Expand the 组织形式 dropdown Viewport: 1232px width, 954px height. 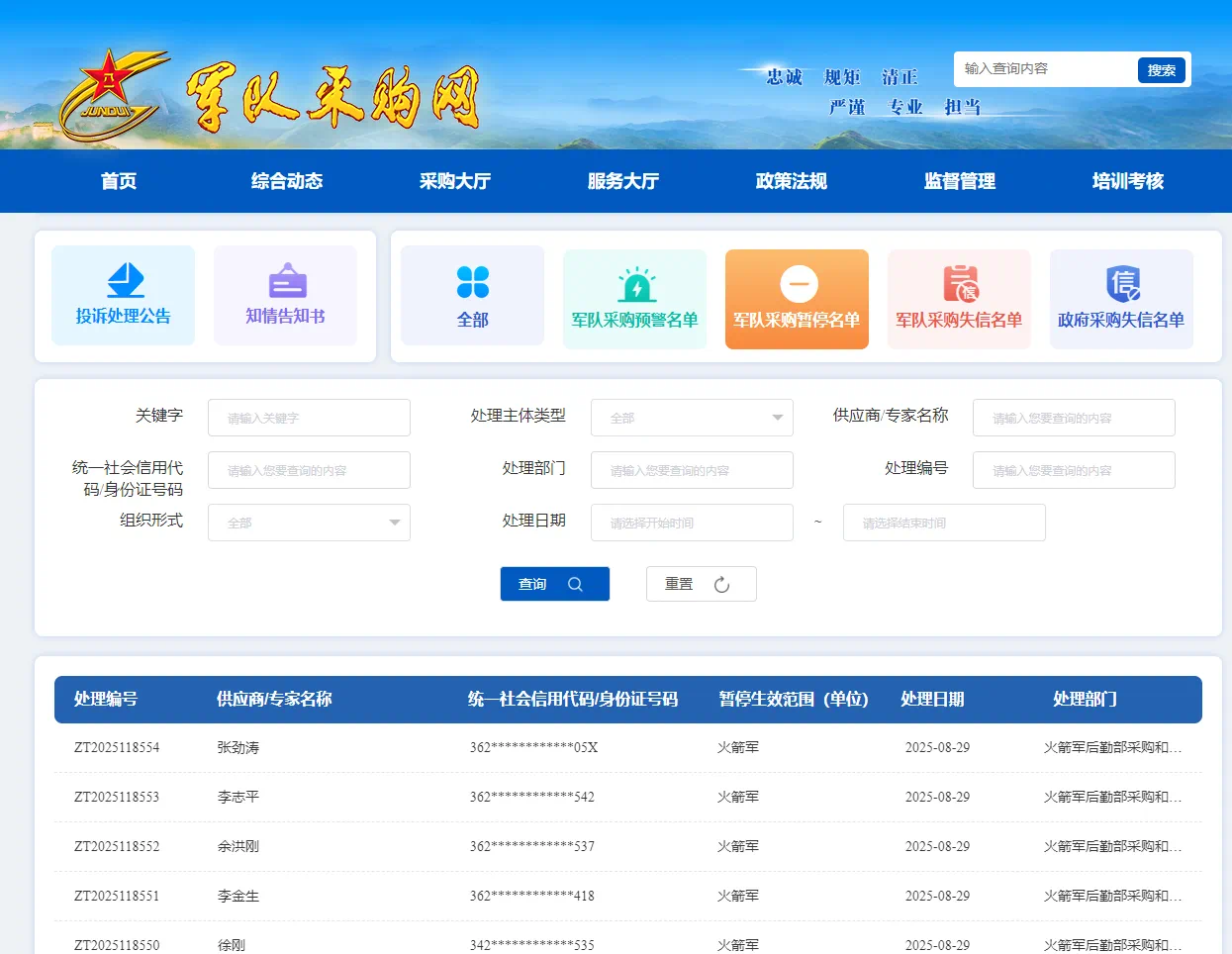coord(309,523)
